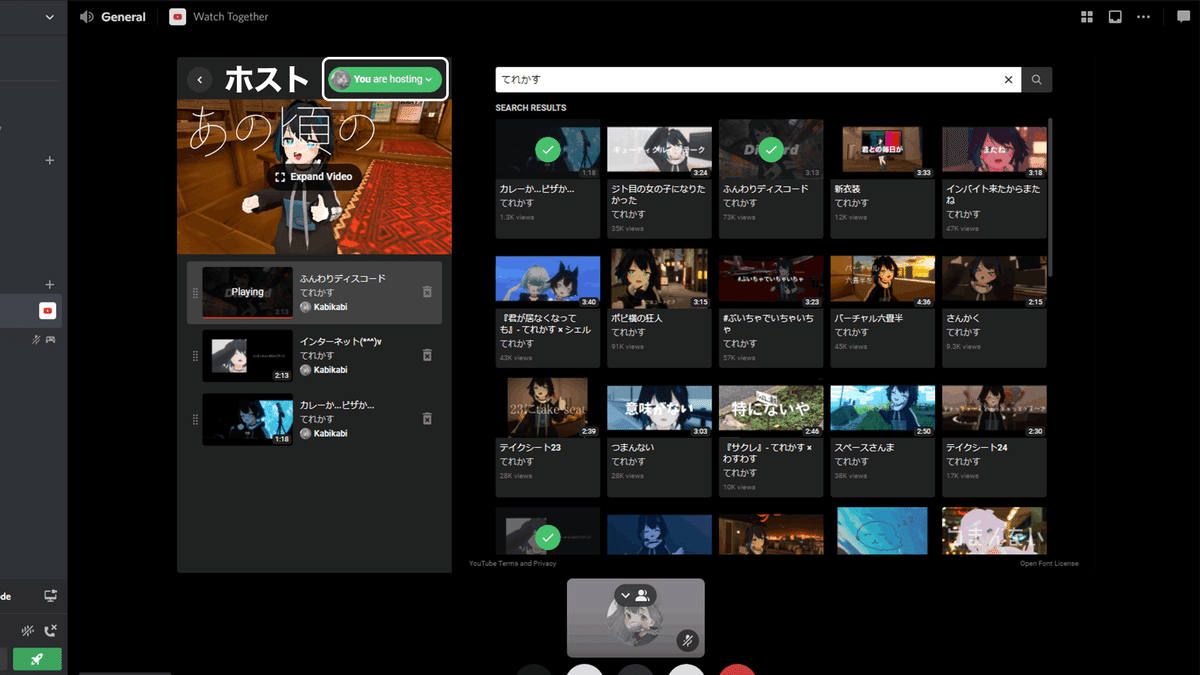Open participant tile chevron people pill
The image size is (1200, 675).
(x=636, y=594)
